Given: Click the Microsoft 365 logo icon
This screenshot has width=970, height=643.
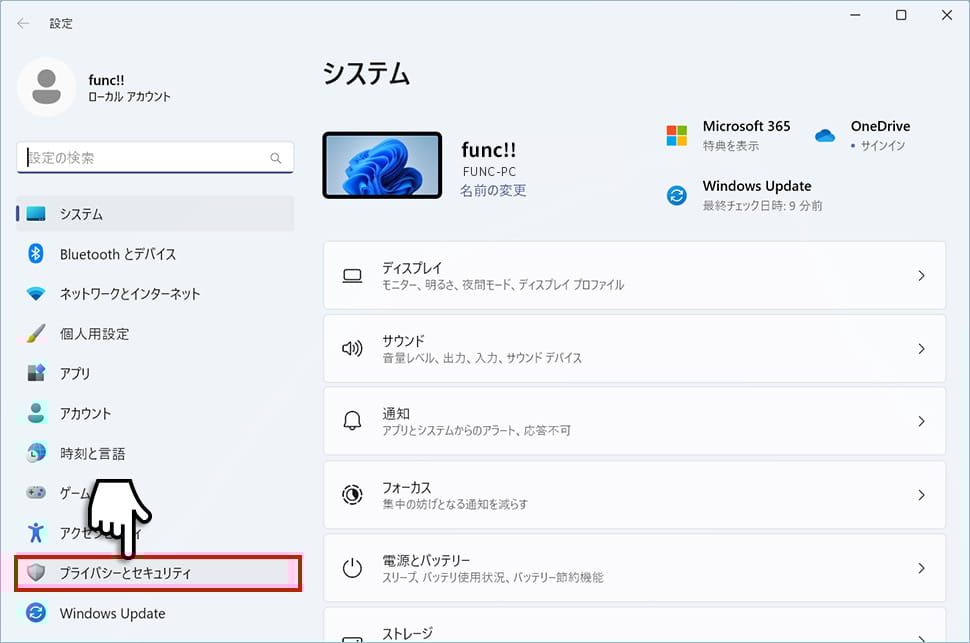Looking at the screenshot, I should coord(677,135).
